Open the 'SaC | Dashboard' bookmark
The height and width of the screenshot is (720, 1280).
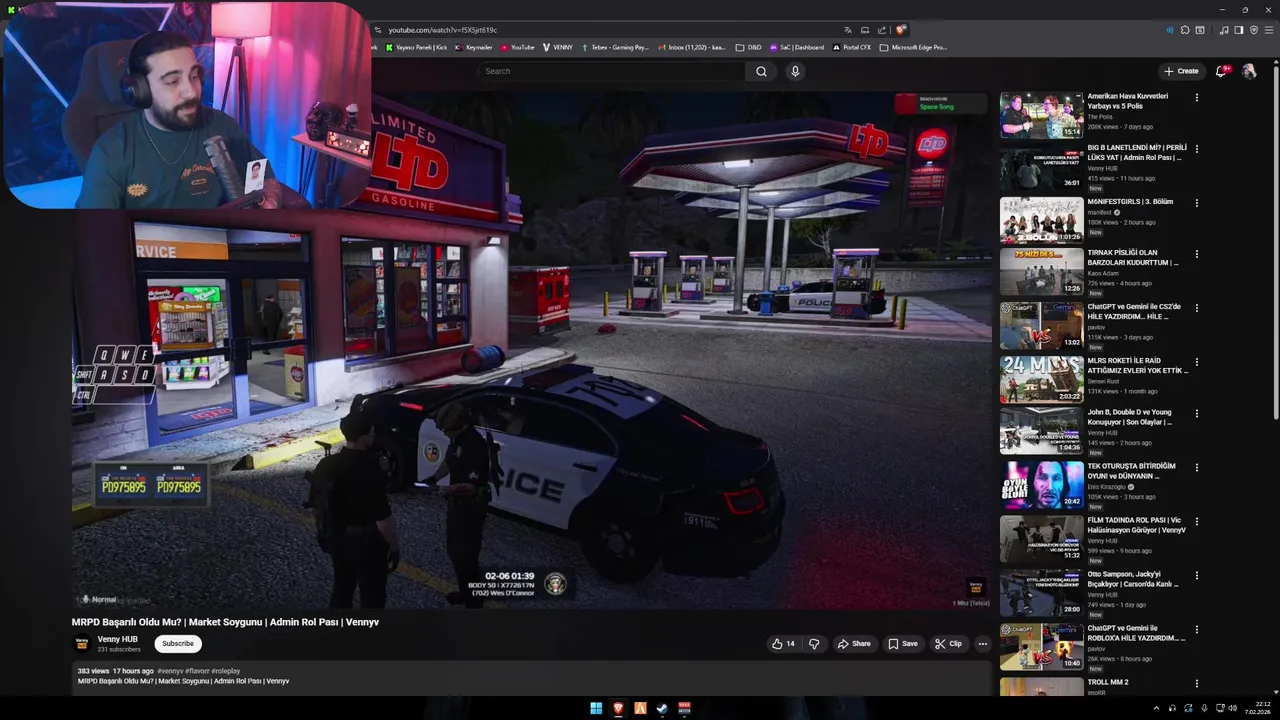[x=797, y=47]
